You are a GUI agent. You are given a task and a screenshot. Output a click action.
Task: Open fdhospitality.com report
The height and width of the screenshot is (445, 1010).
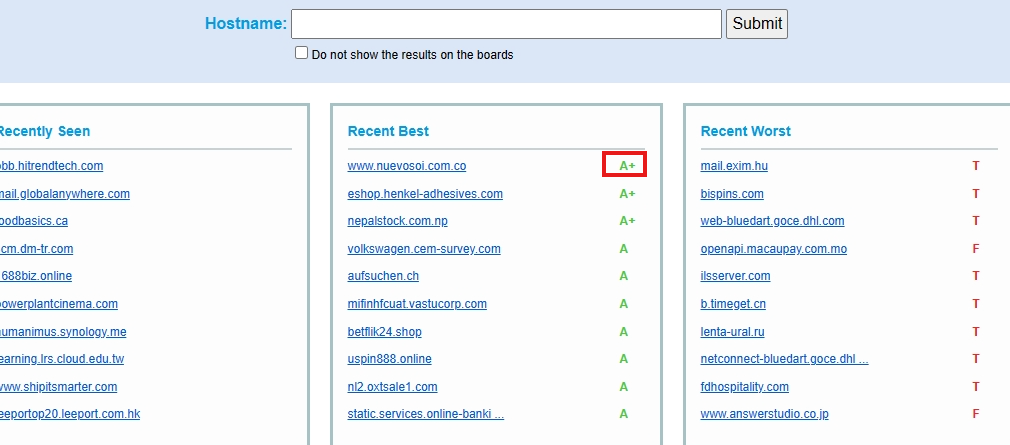[744, 387]
